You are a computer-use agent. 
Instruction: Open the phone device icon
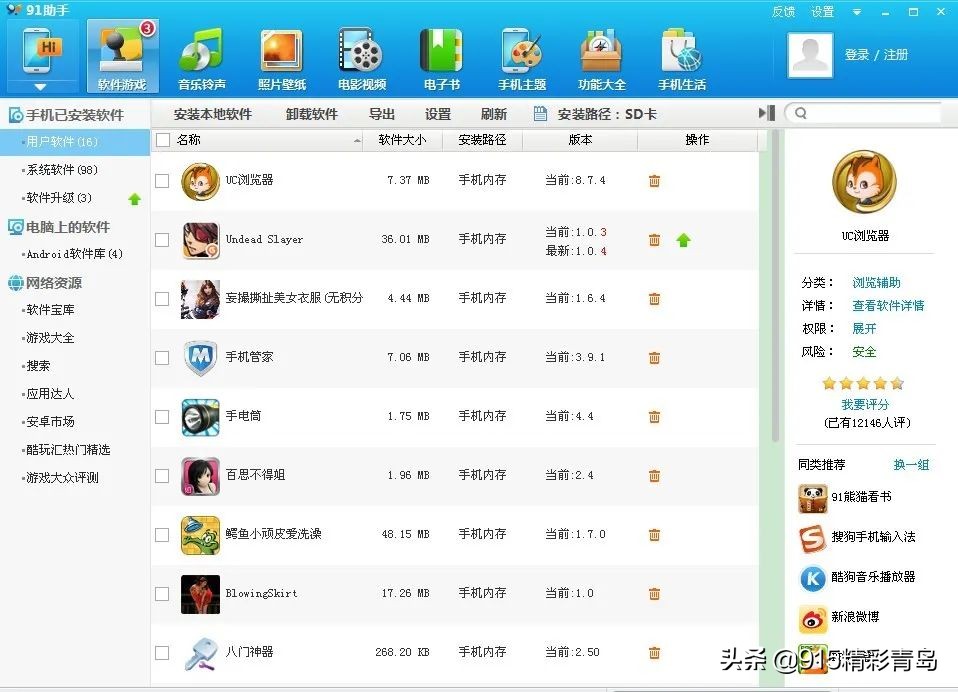point(42,52)
